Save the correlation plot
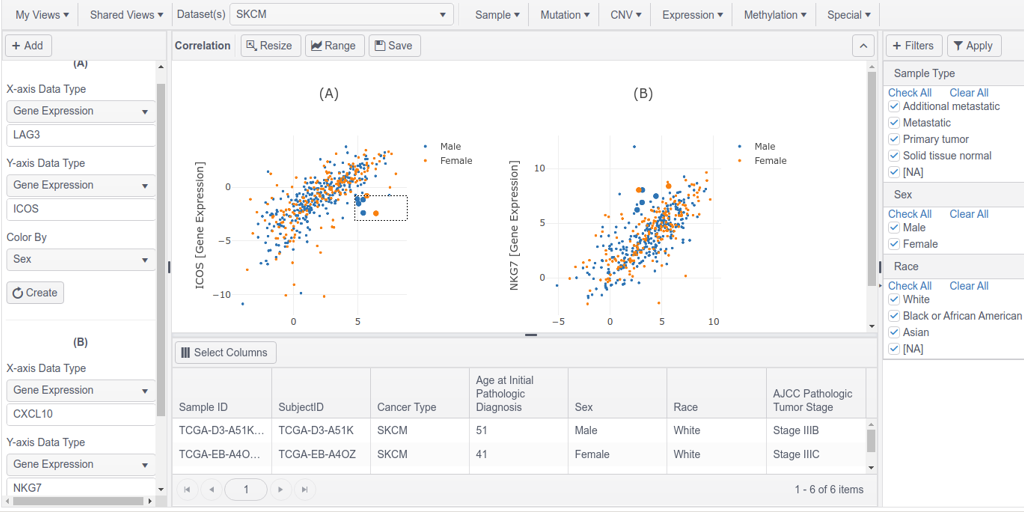Image resolution: width=1024 pixels, height=512 pixels. click(394, 46)
